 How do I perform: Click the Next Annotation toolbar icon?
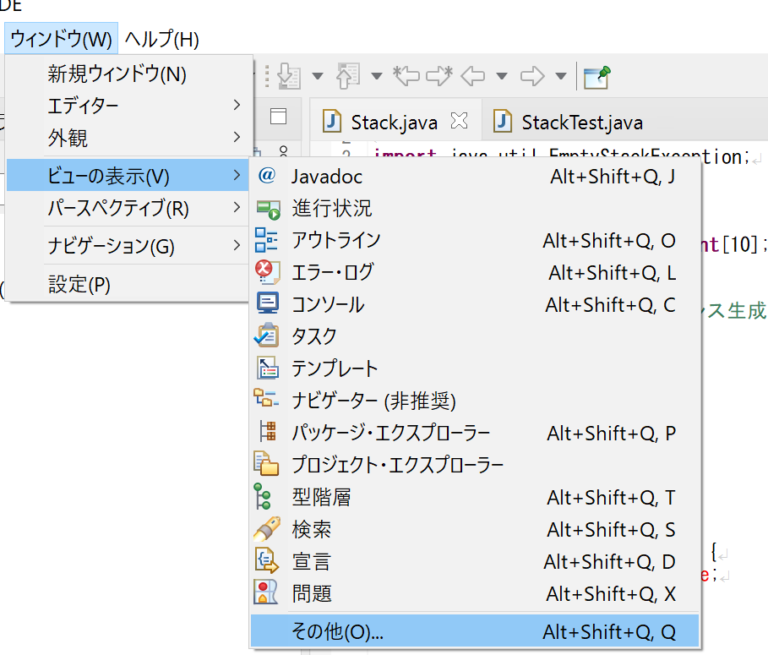(x=290, y=76)
